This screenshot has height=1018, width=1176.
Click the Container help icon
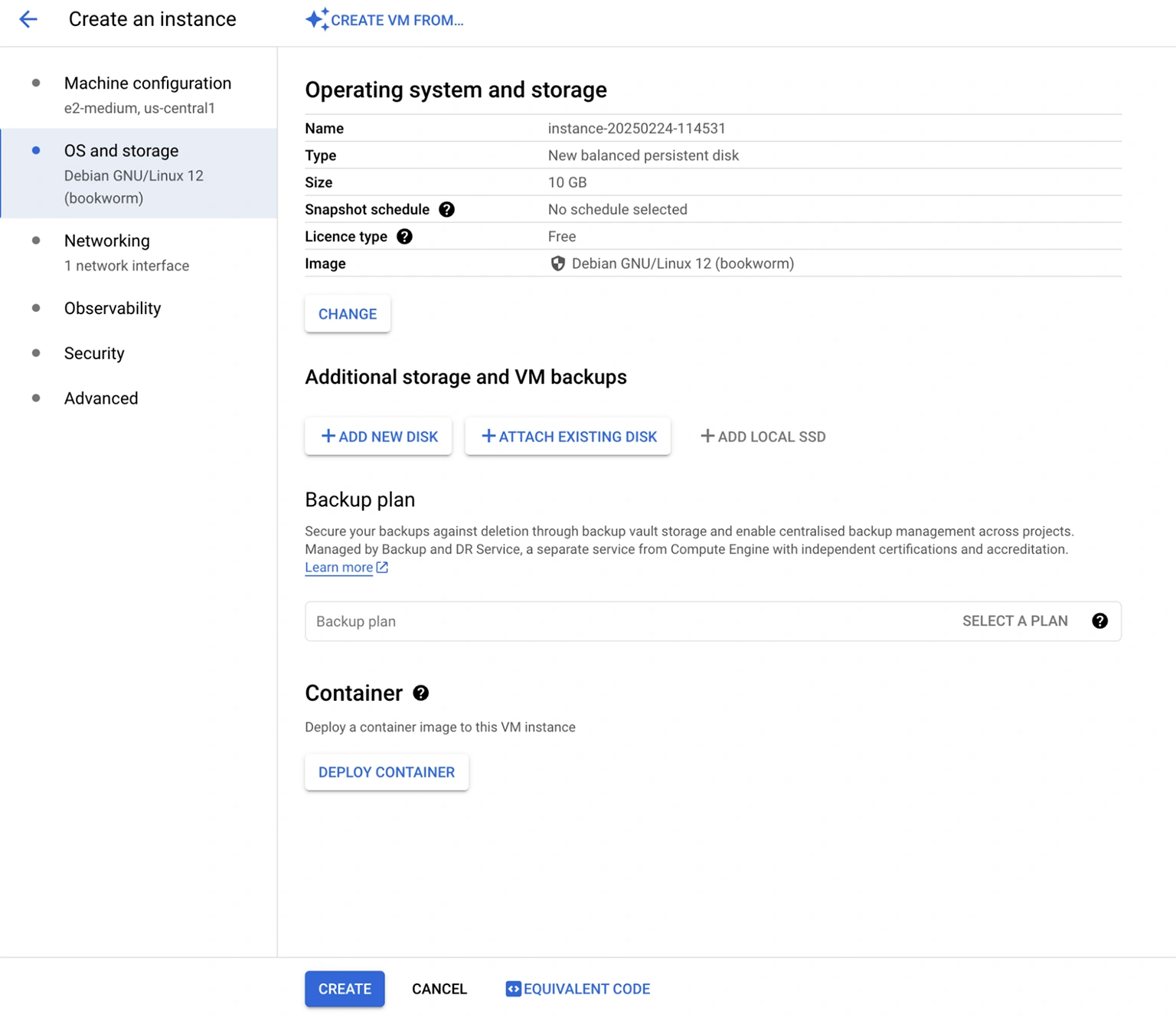point(421,693)
